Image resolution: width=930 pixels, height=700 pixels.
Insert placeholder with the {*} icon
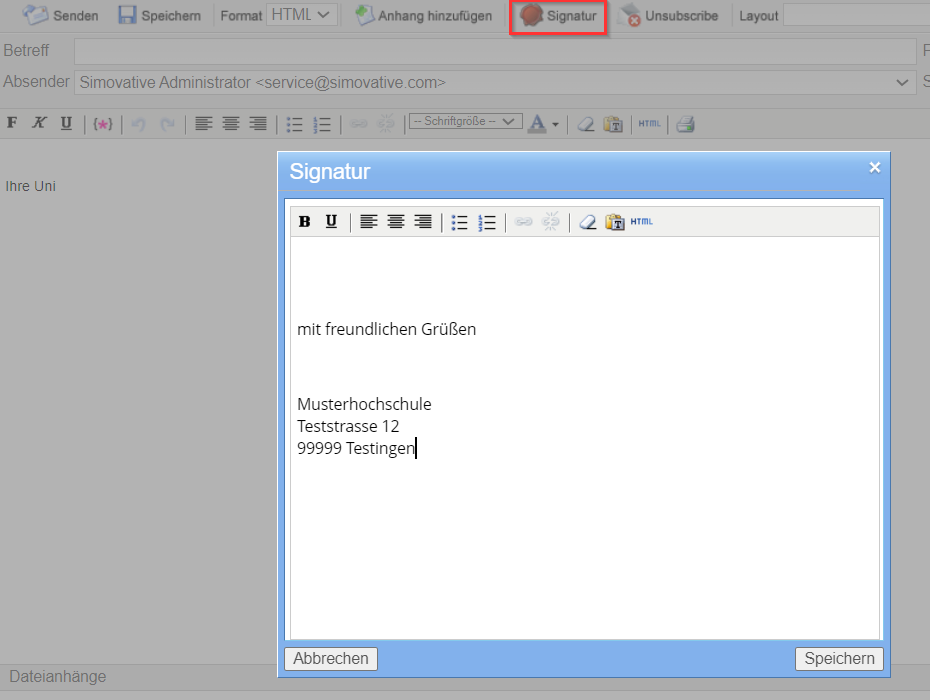[103, 124]
